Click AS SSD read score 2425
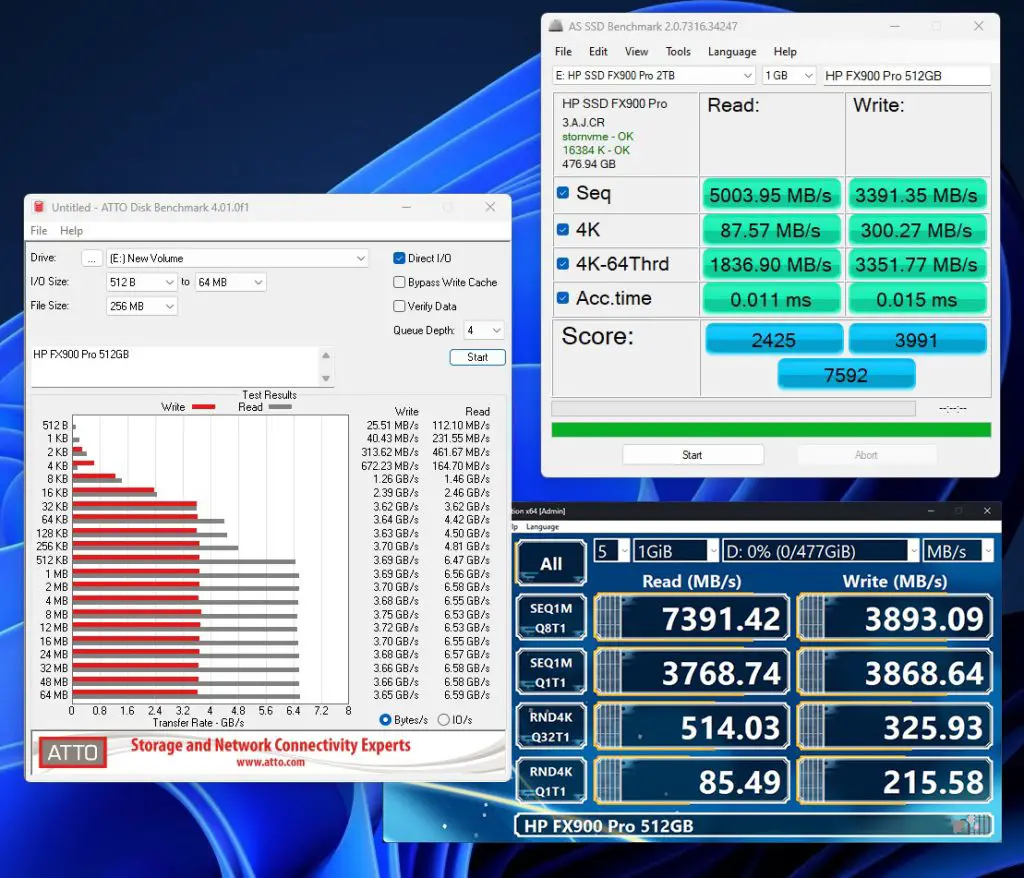 pyautogui.click(x=774, y=340)
